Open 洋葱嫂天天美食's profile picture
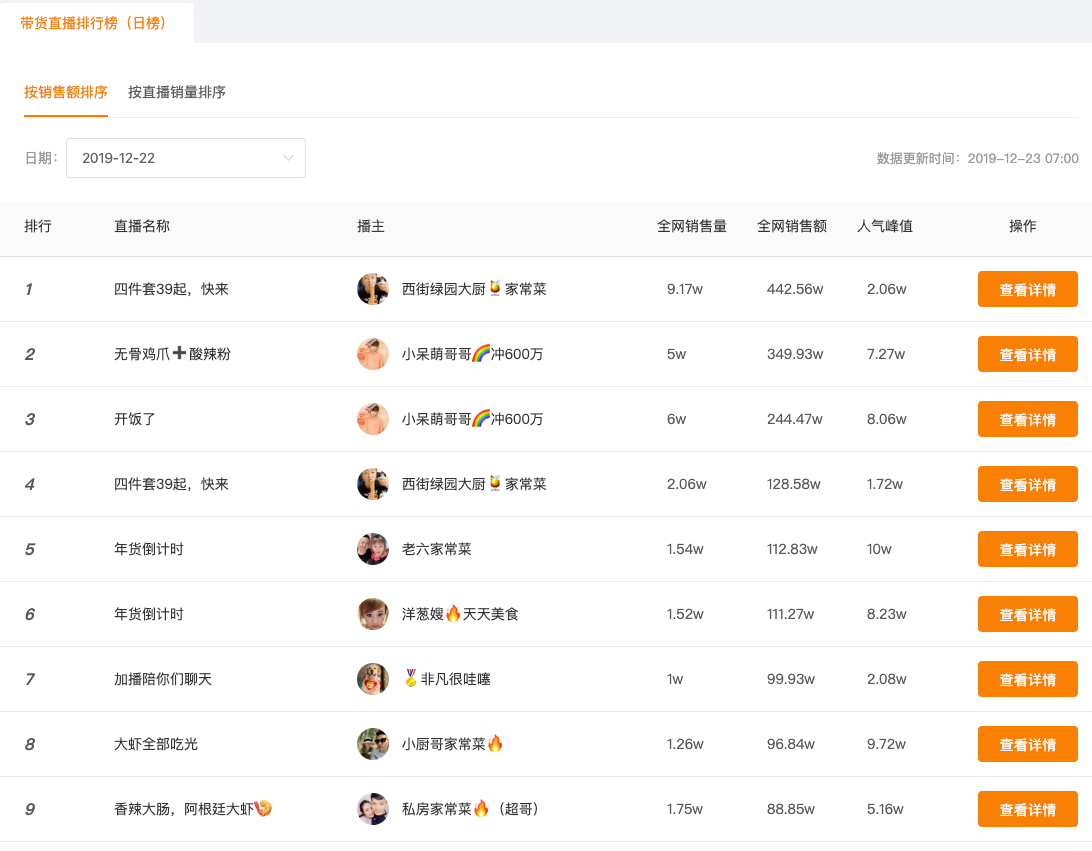Image resolution: width=1092 pixels, height=851 pixels. tap(371, 614)
